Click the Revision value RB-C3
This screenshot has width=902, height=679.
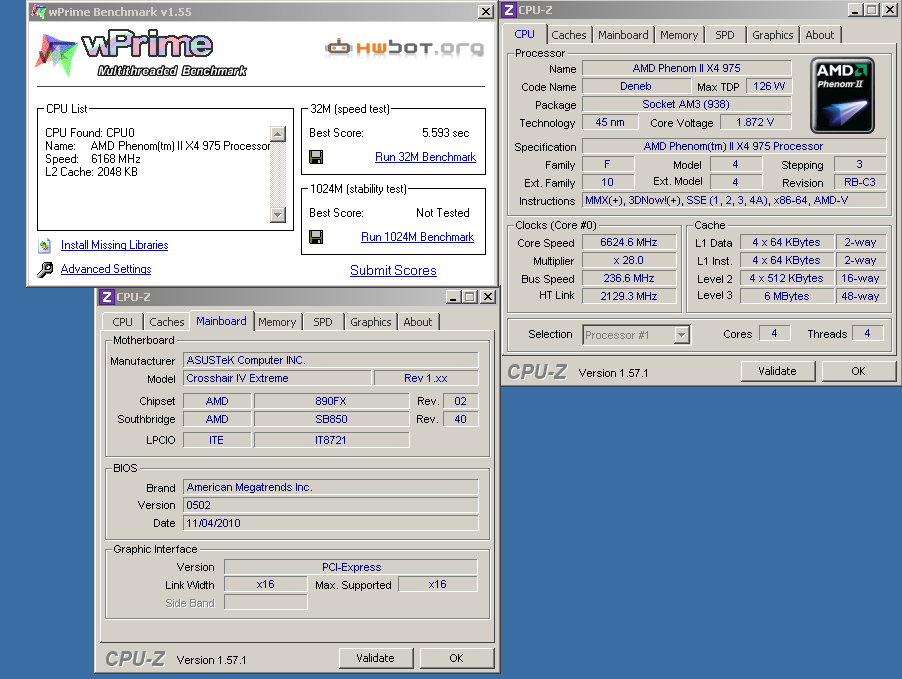(860, 182)
